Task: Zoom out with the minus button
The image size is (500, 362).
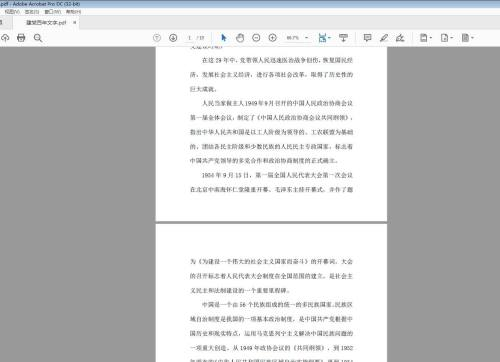Action: (x=256, y=38)
